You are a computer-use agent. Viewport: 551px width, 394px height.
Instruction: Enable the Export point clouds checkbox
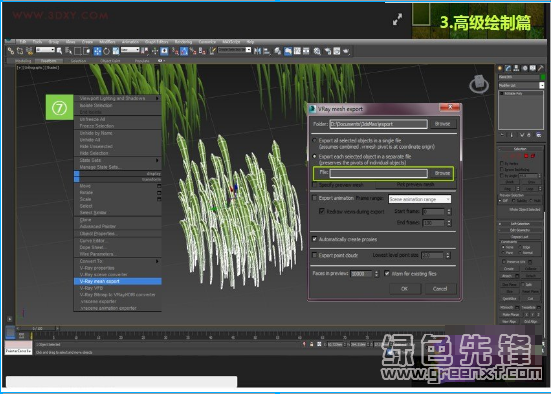[x=315, y=255]
